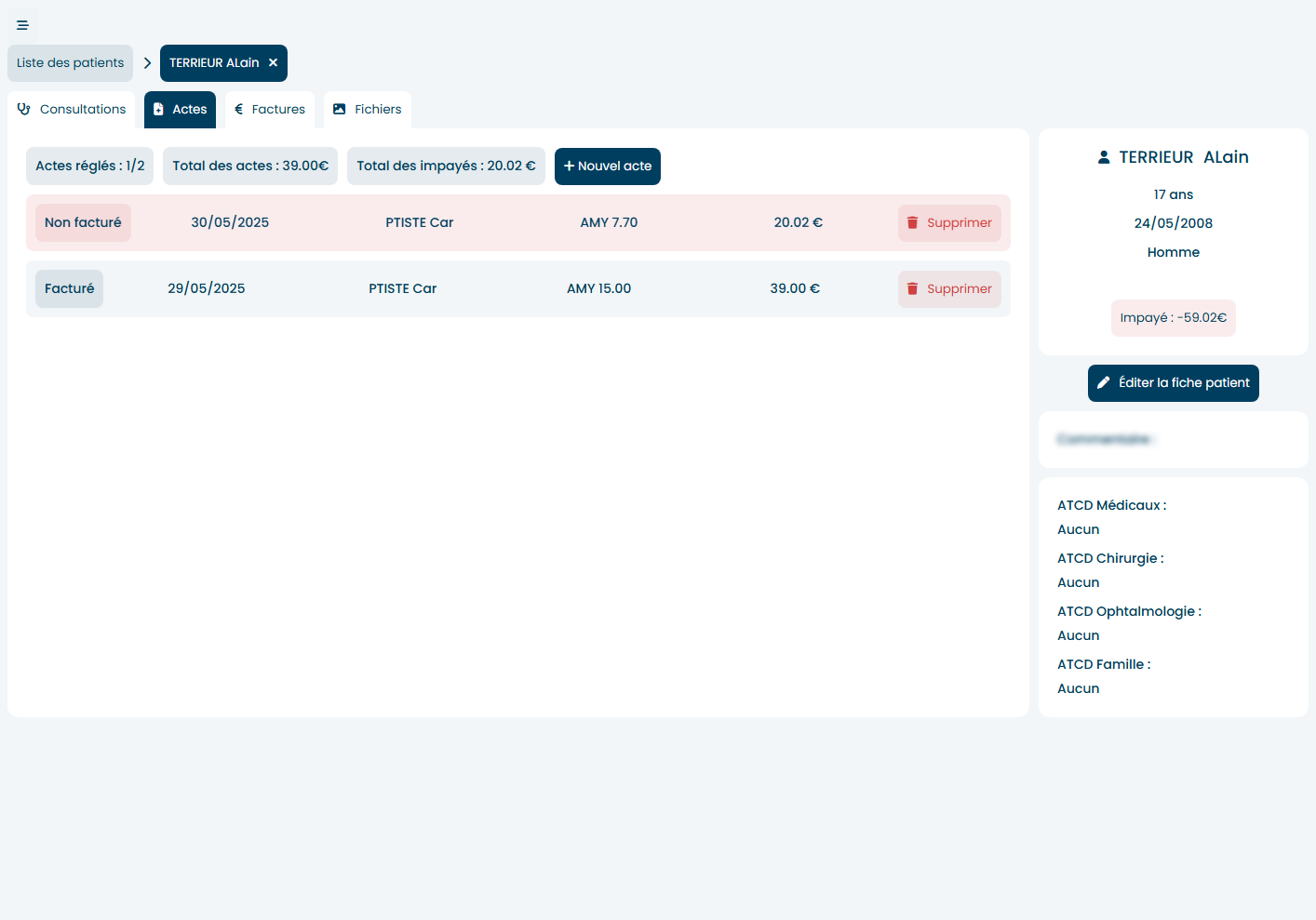Click the trash icon on the 30/05/2025 act row
Viewport: 1316px width, 920px height.
913,222
